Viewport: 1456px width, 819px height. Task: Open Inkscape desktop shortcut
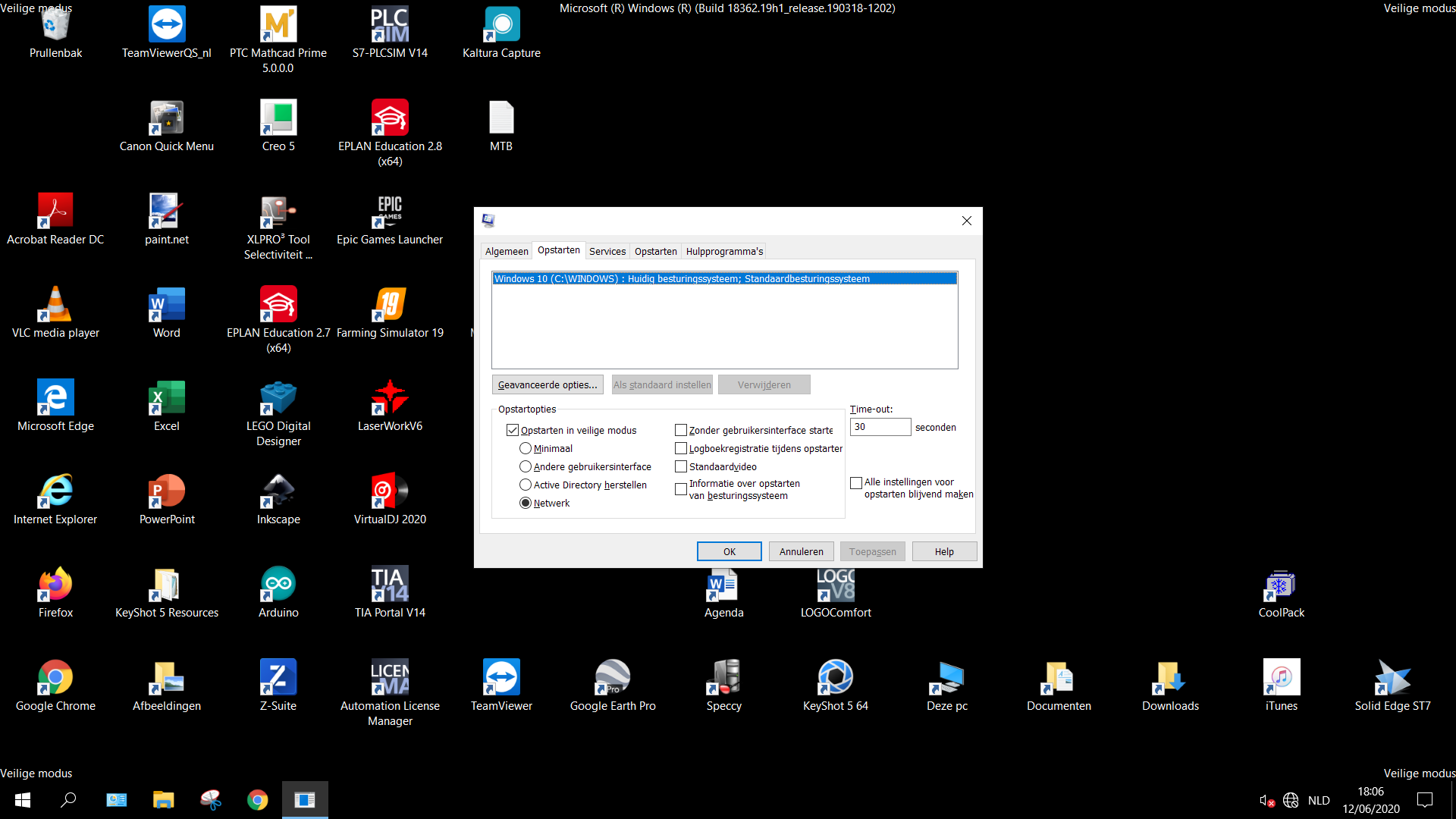pos(278,499)
